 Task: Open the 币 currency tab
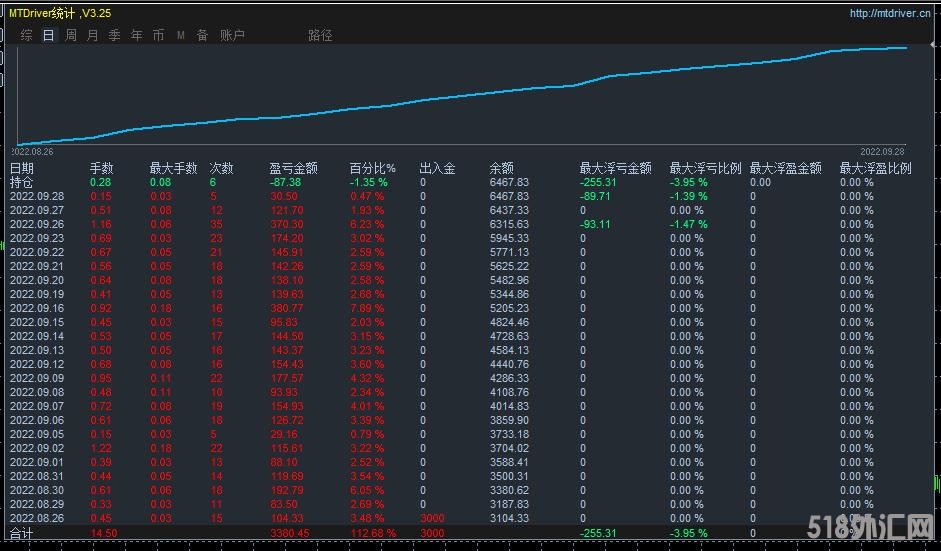pyautogui.click(x=158, y=35)
